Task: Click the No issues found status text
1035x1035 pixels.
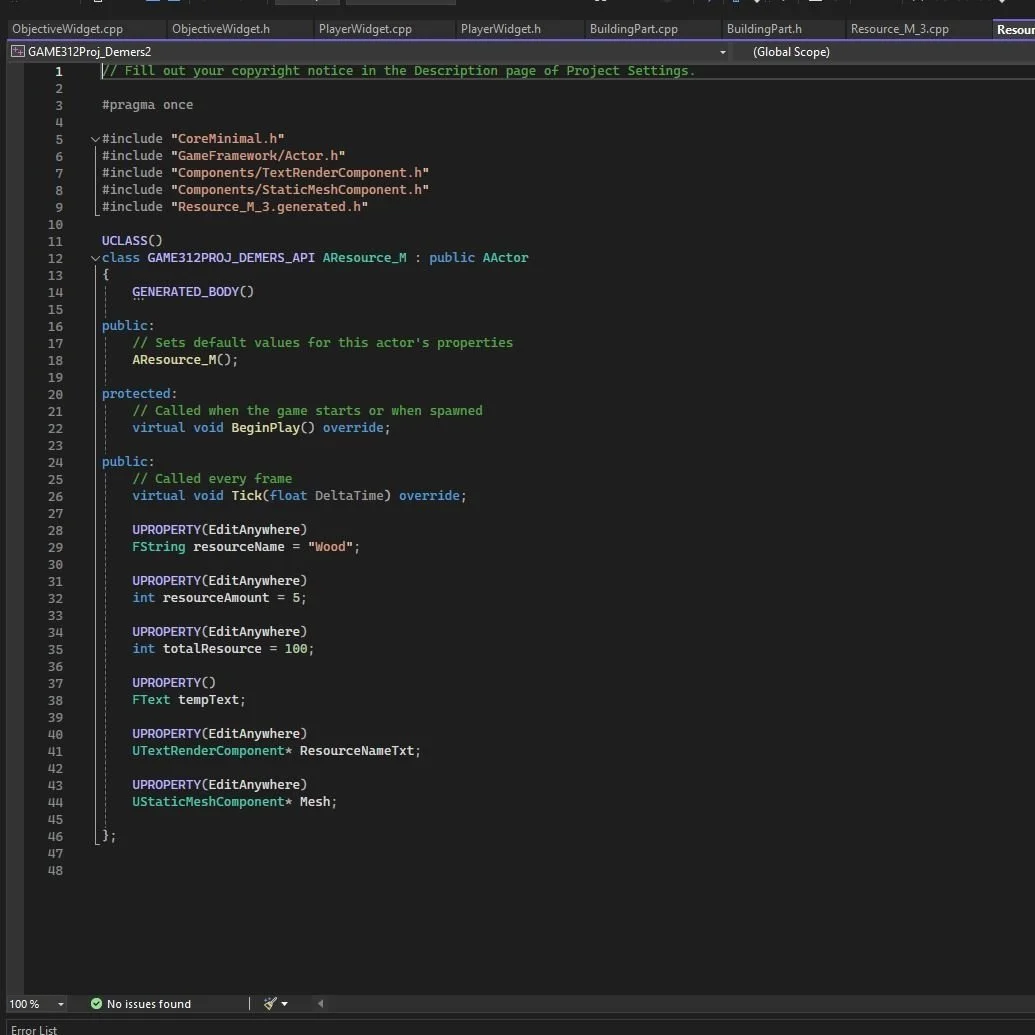Action: click(x=148, y=1003)
